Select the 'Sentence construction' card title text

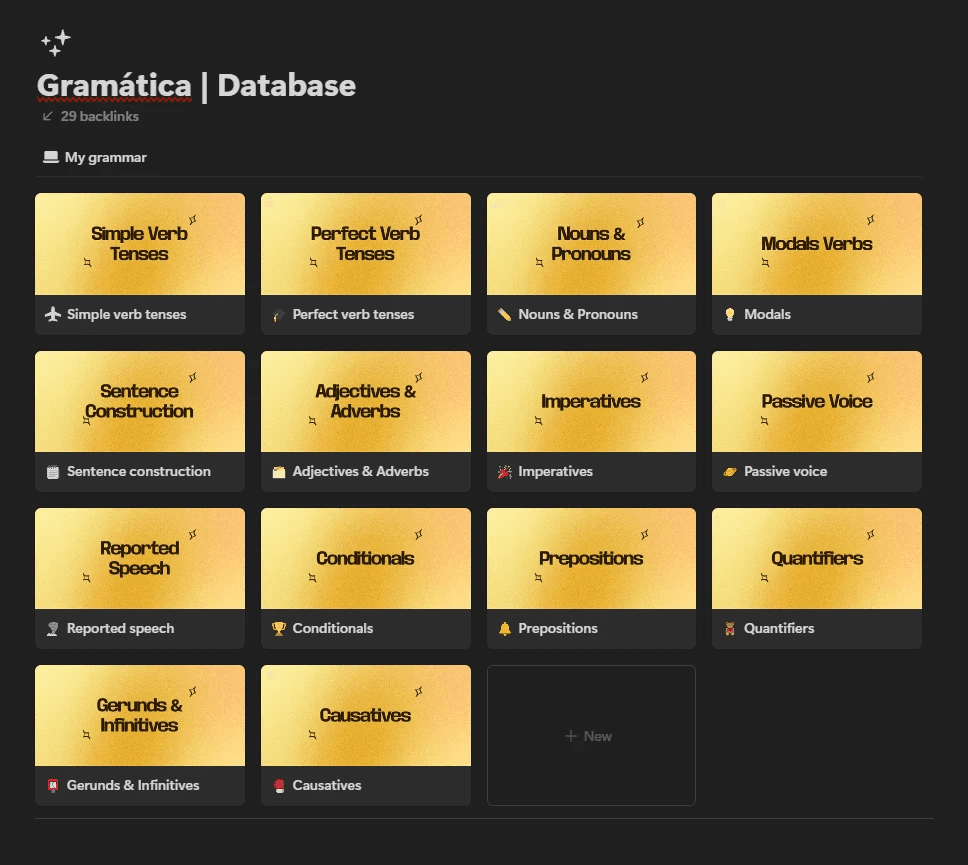pos(139,471)
